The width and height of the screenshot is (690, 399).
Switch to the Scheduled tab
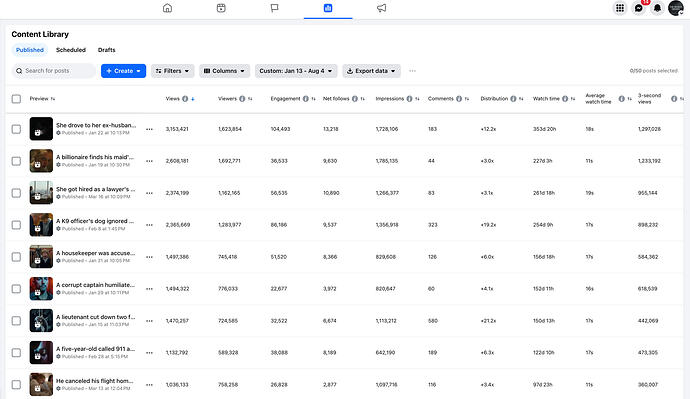tap(71, 50)
